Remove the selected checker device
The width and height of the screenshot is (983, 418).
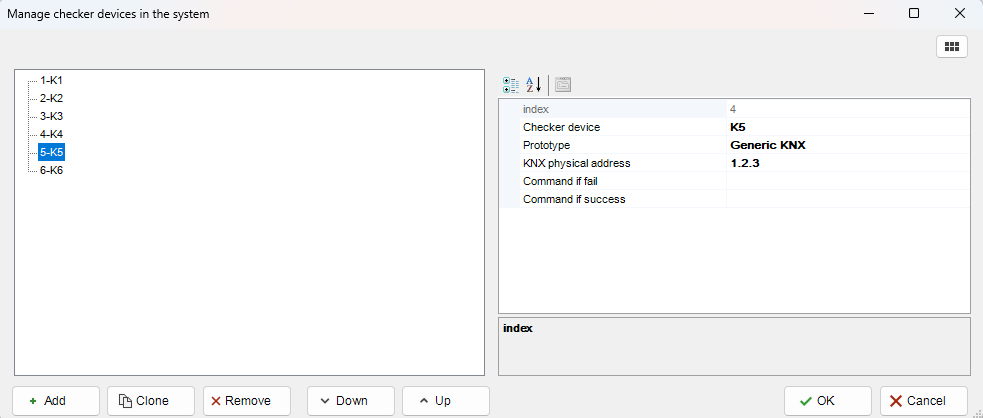(246, 401)
